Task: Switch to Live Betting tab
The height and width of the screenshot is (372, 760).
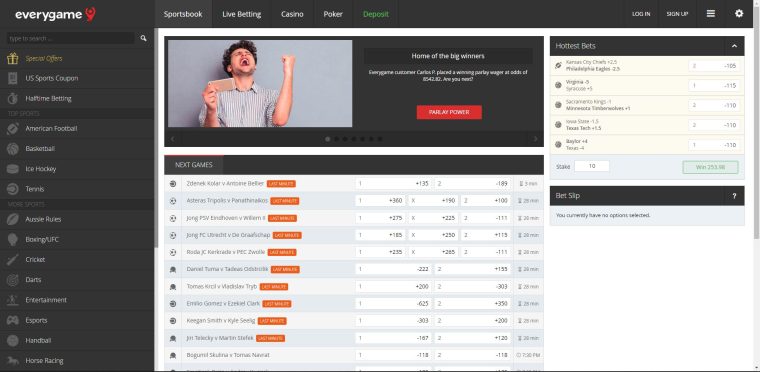Action: pos(241,14)
